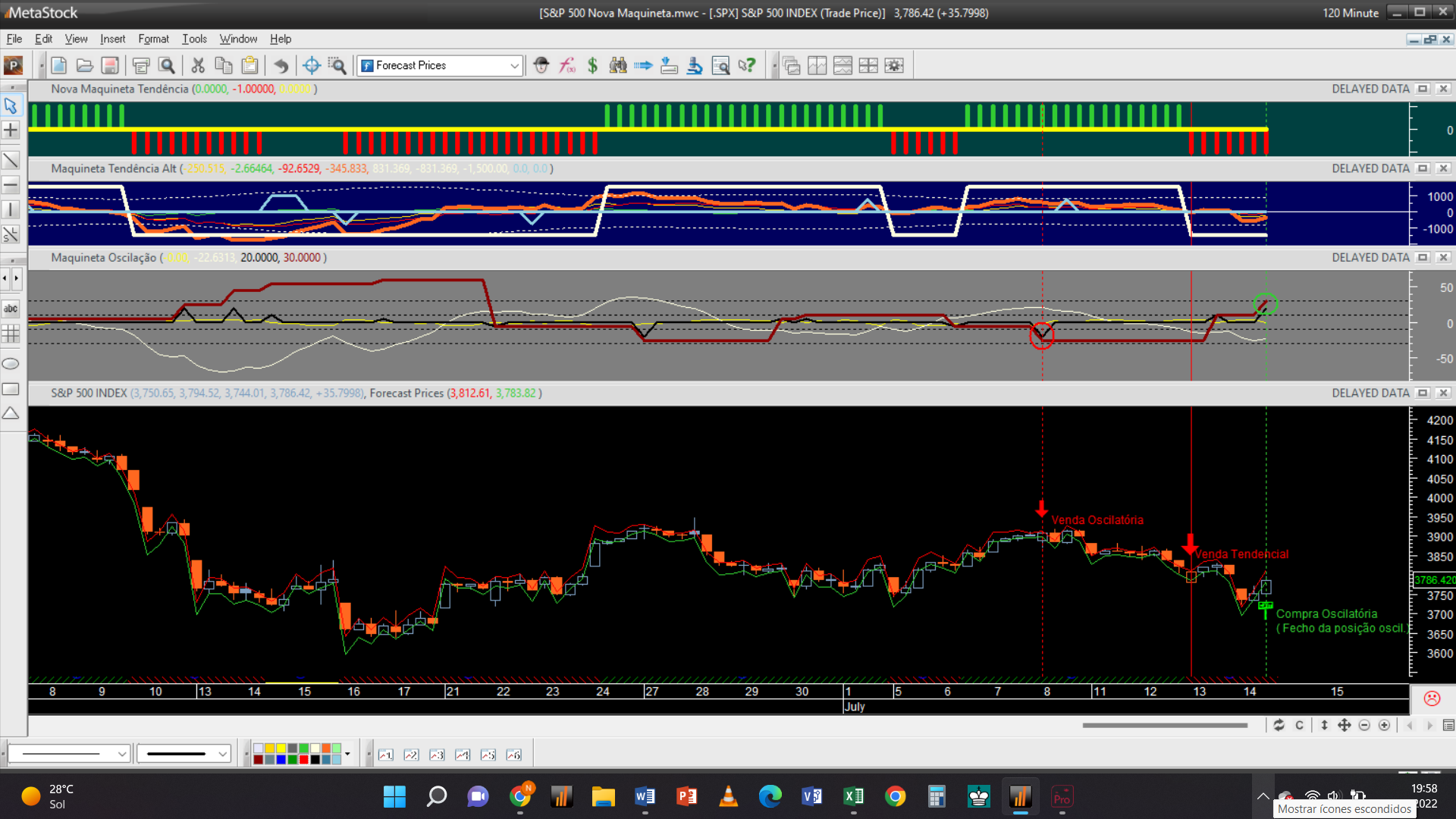
Task: Click the Print Preview toolbar icon
Action: coord(167,66)
